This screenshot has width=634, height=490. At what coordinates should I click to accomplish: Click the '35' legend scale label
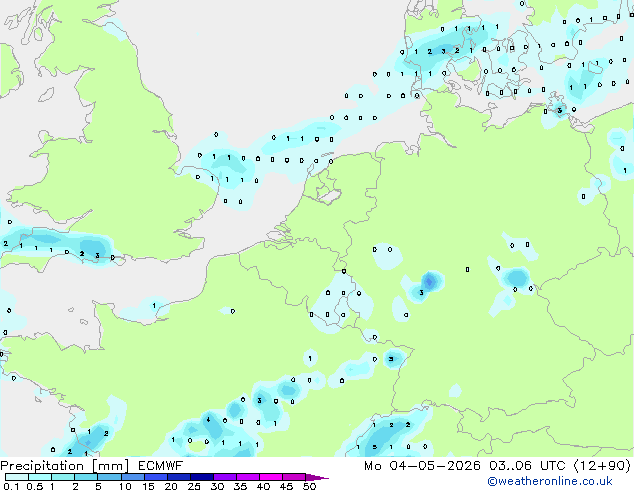coord(240,486)
